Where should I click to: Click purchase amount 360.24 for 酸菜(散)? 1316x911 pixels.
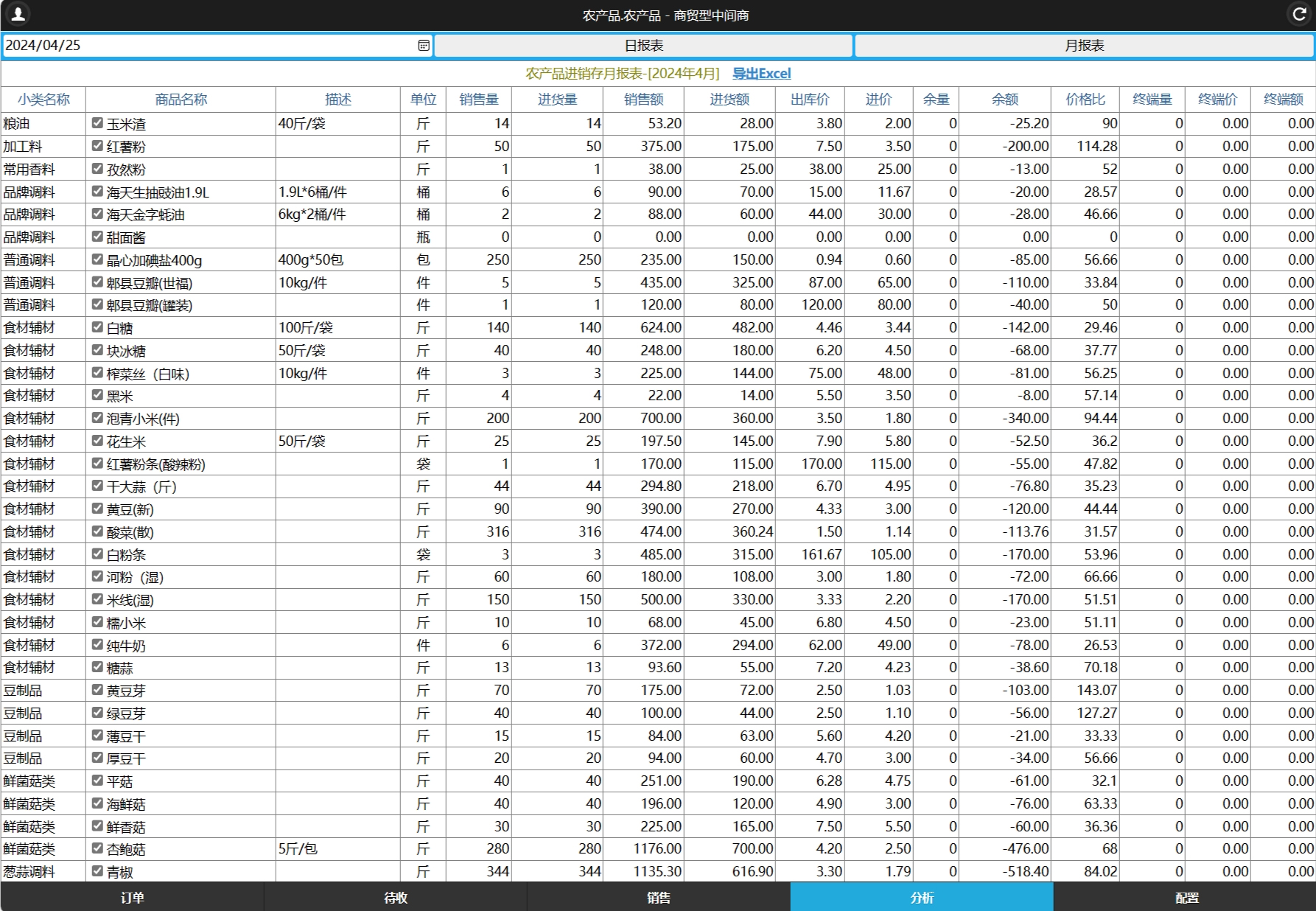pyautogui.click(x=753, y=532)
